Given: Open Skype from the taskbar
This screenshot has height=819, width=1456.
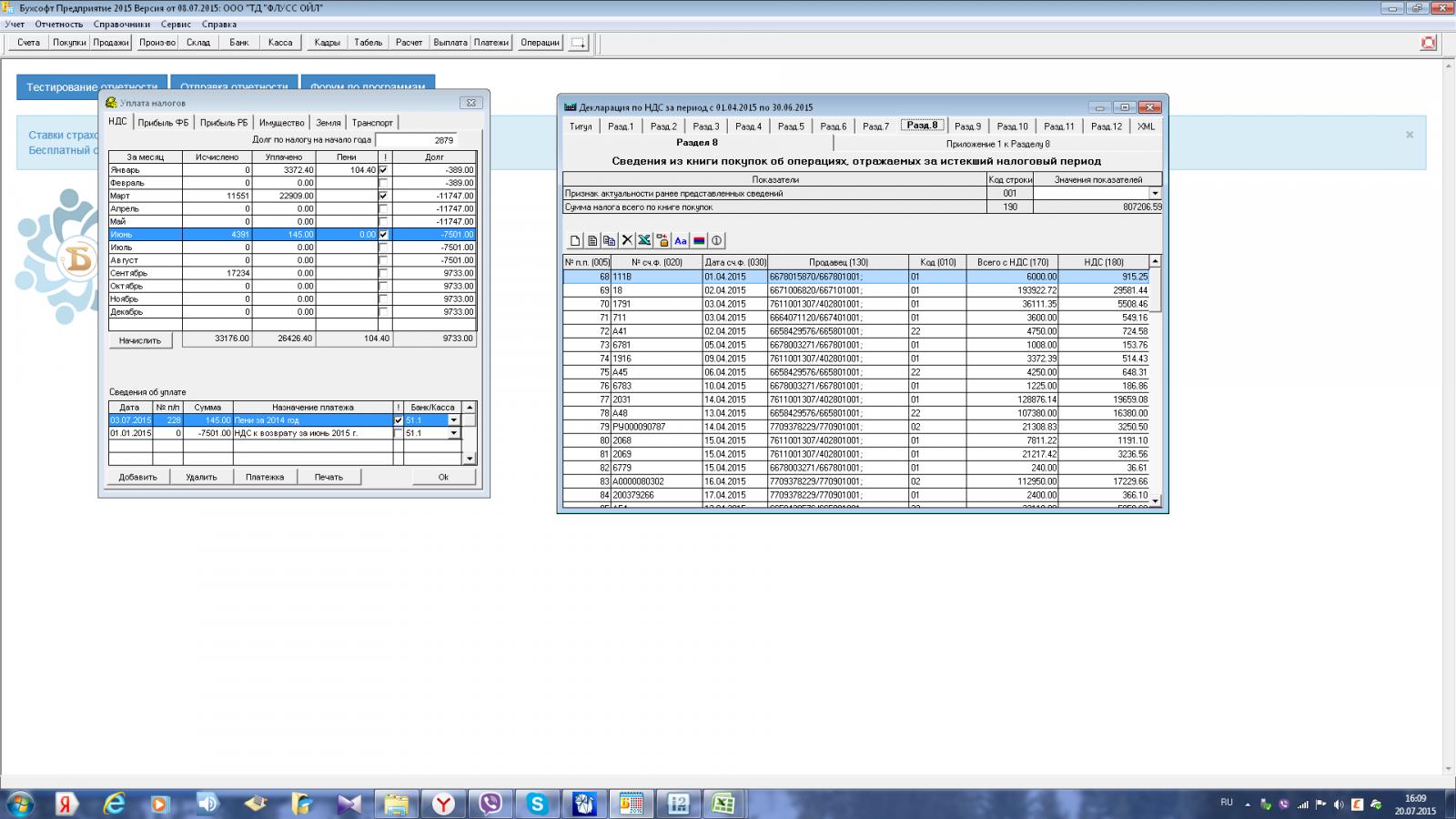Looking at the screenshot, I should [537, 804].
